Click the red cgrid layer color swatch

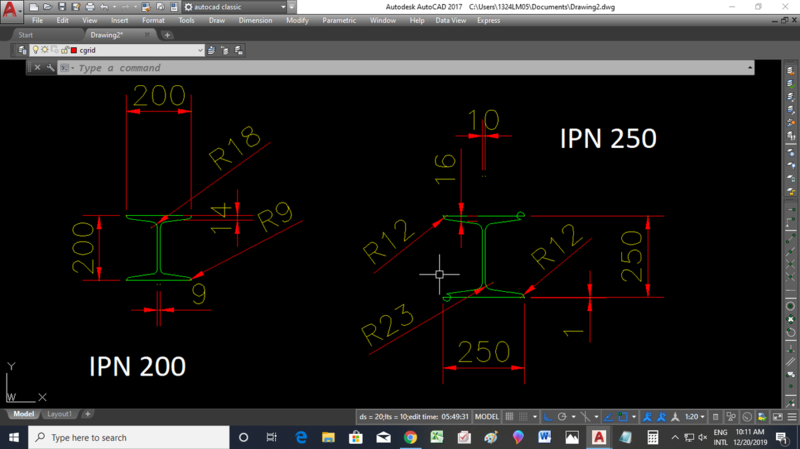coord(74,50)
